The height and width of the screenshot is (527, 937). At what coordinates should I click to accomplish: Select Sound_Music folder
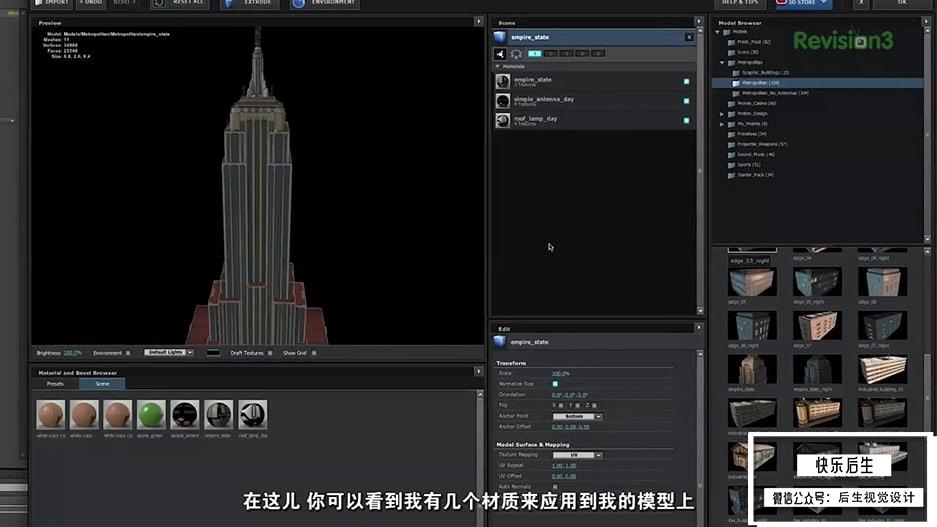coord(755,154)
